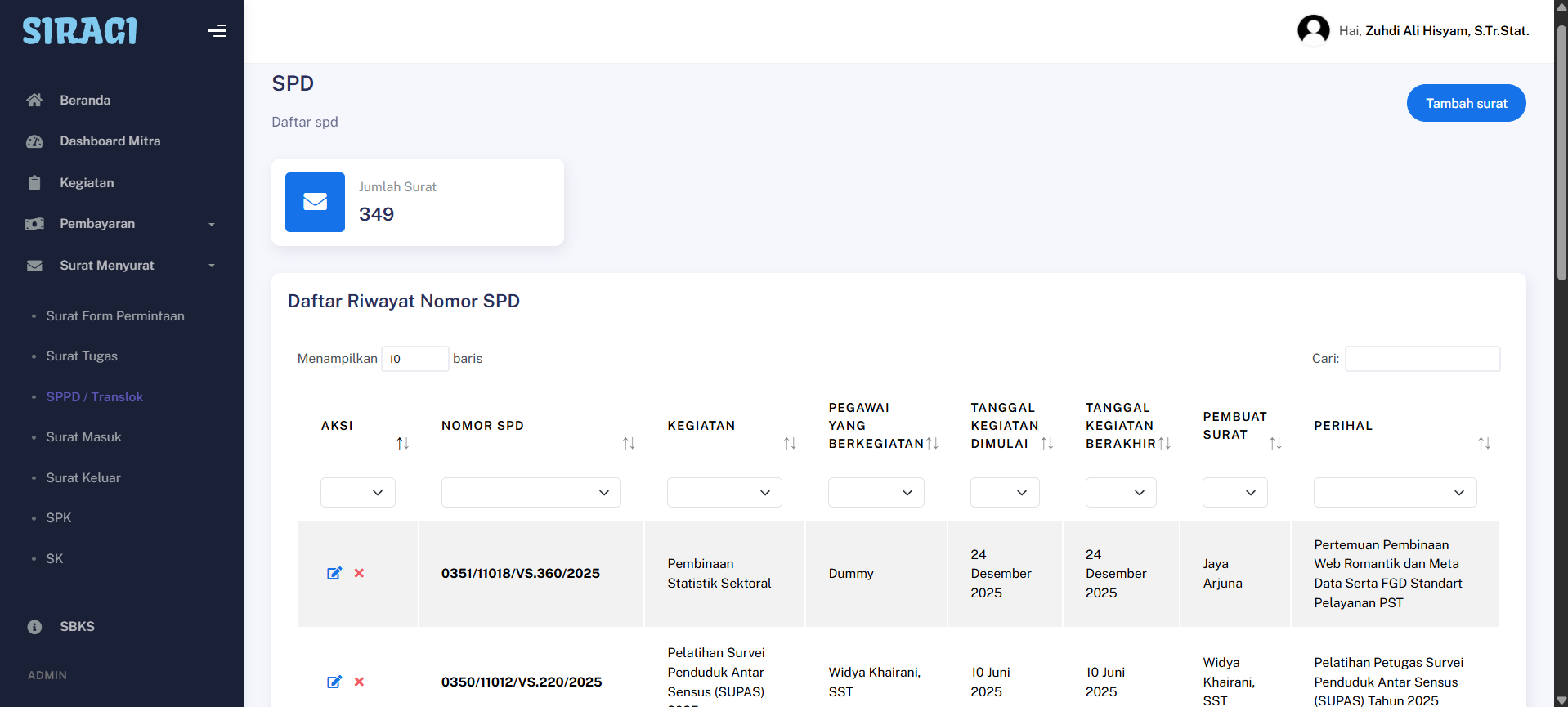
Task: Focus the Cari search field
Action: pyautogui.click(x=1422, y=359)
